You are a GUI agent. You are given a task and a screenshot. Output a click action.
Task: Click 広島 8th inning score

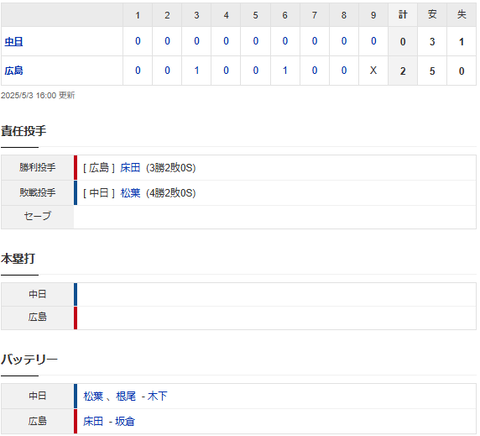tap(344, 71)
